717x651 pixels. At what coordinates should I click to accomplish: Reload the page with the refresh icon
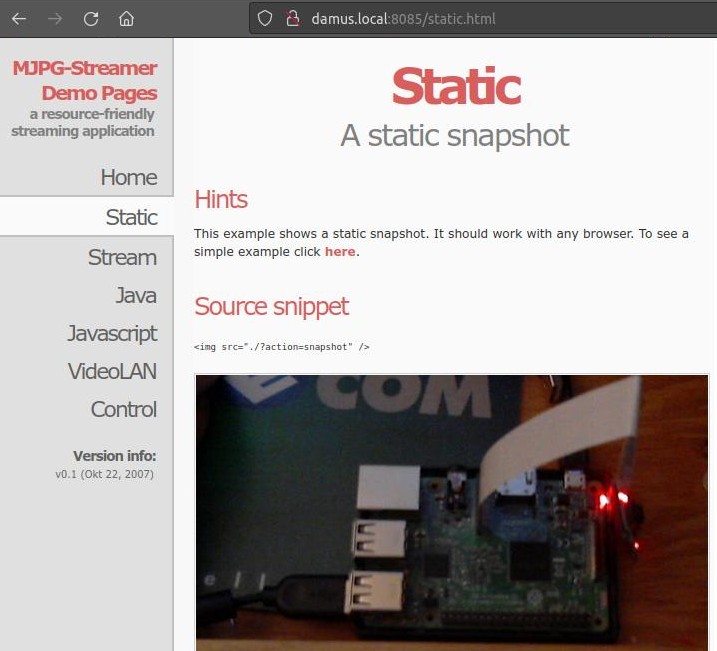click(91, 18)
